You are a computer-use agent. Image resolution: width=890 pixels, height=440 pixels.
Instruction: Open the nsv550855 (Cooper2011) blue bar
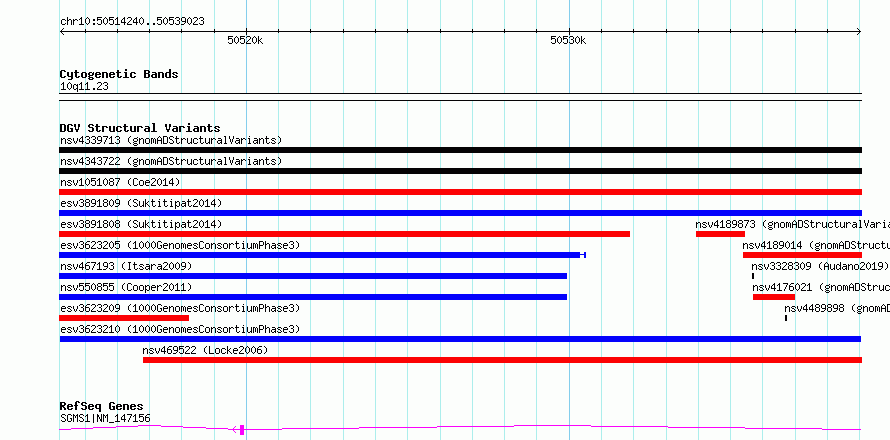(313, 297)
